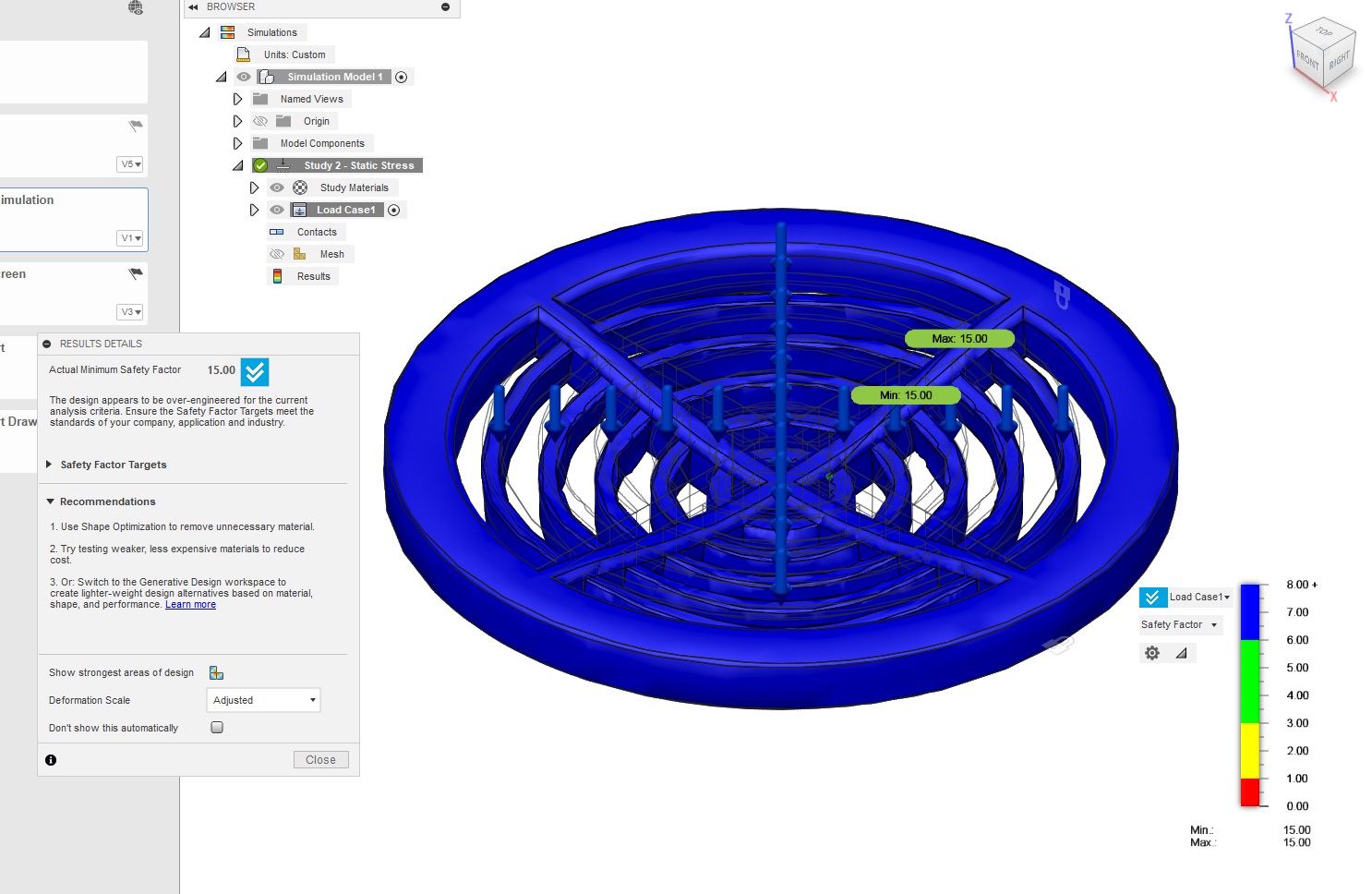Collapse Study 2 - Static Stress node
This screenshot has height=894, width=1372.
(x=238, y=165)
